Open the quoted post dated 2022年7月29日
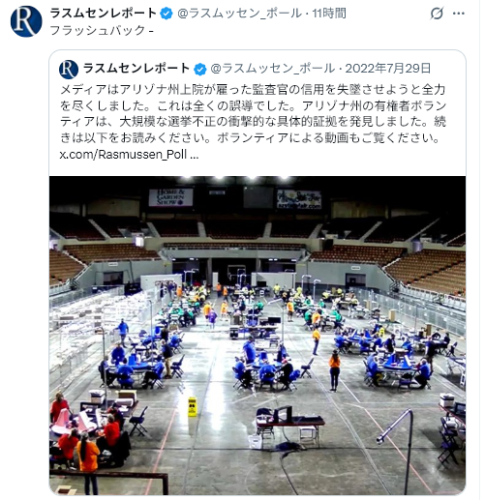 click(388, 69)
